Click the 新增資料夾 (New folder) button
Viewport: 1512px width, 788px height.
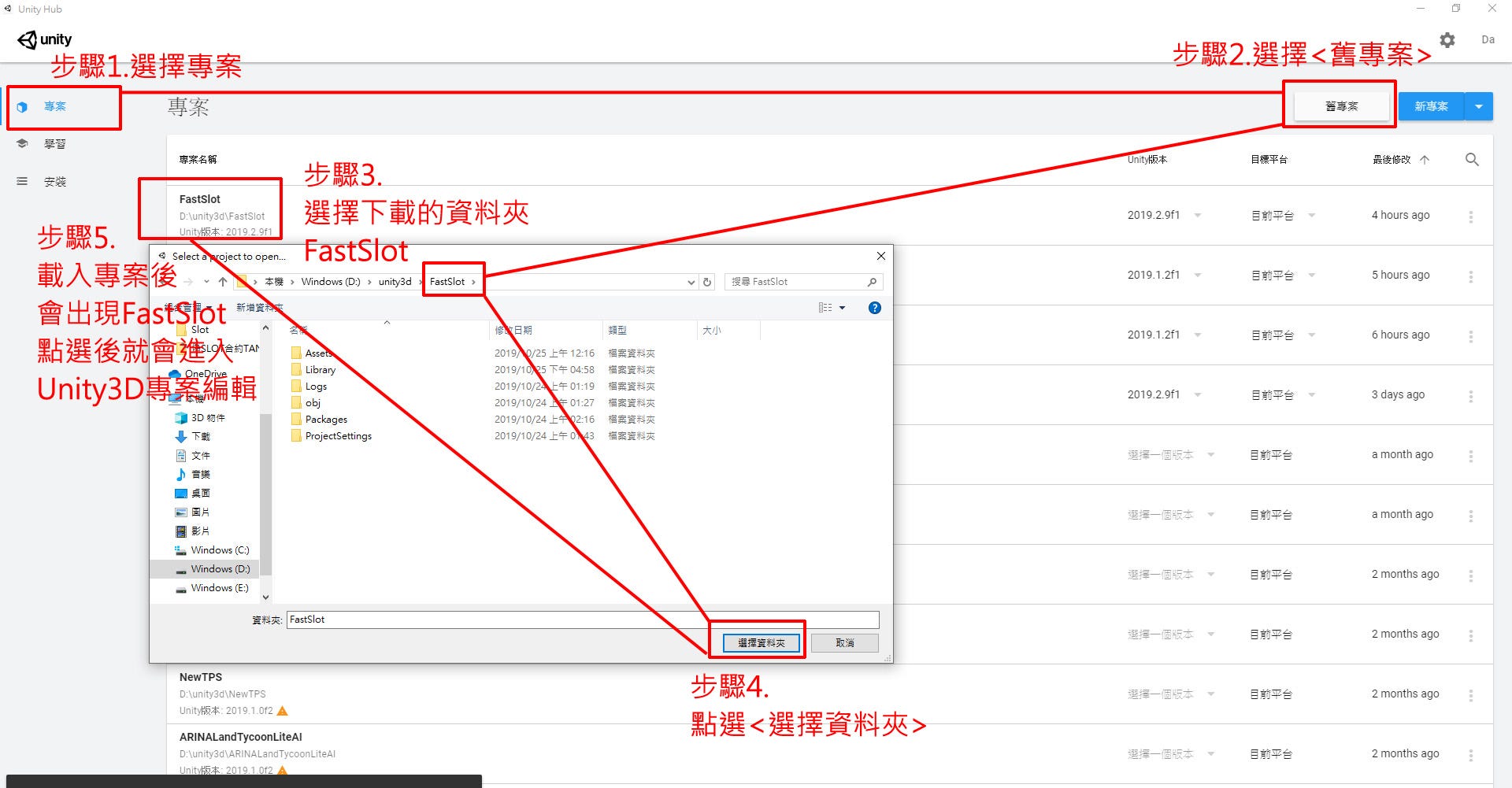click(x=259, y=308)
